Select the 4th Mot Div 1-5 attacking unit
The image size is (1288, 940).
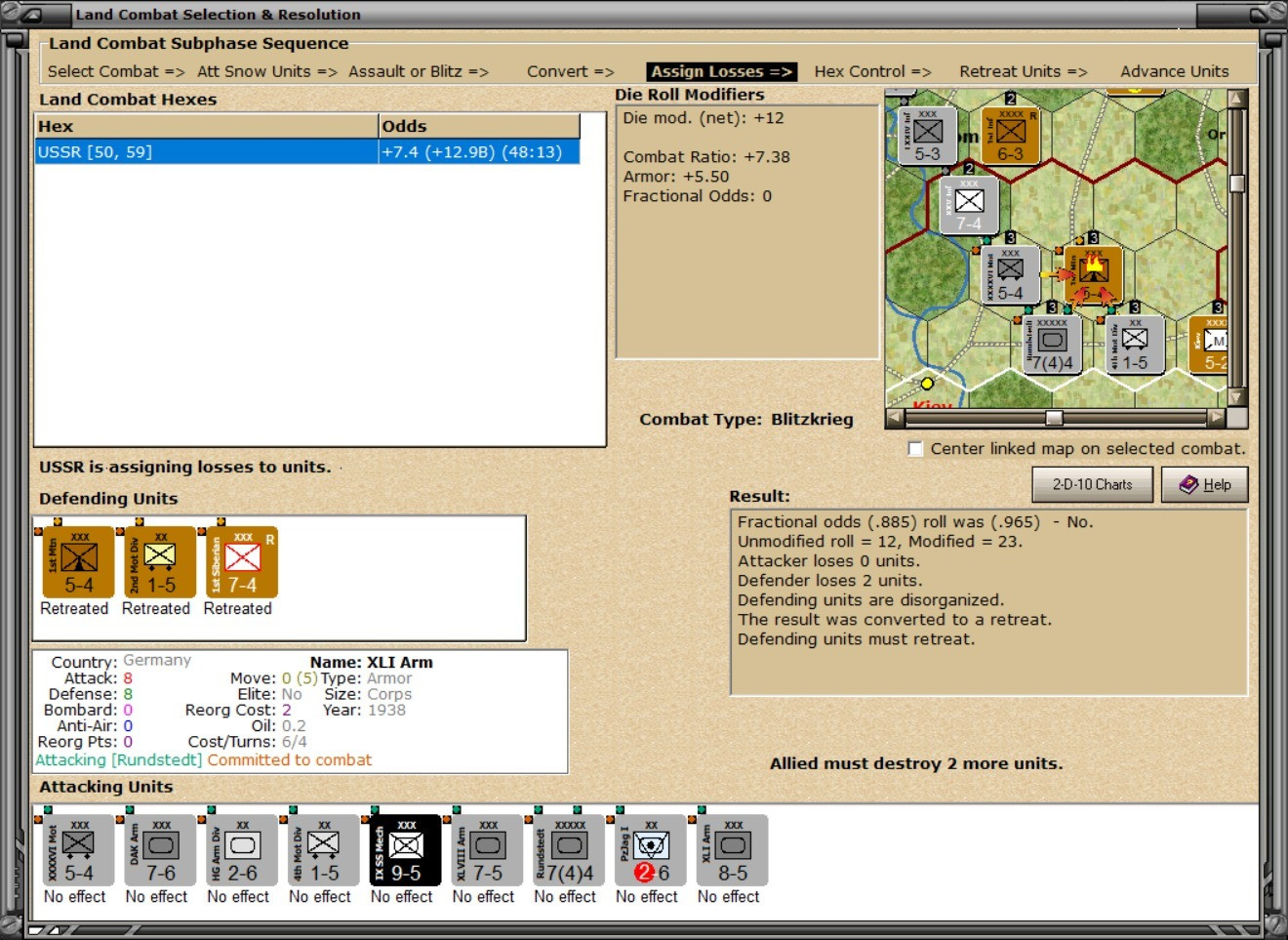(324, 850)
